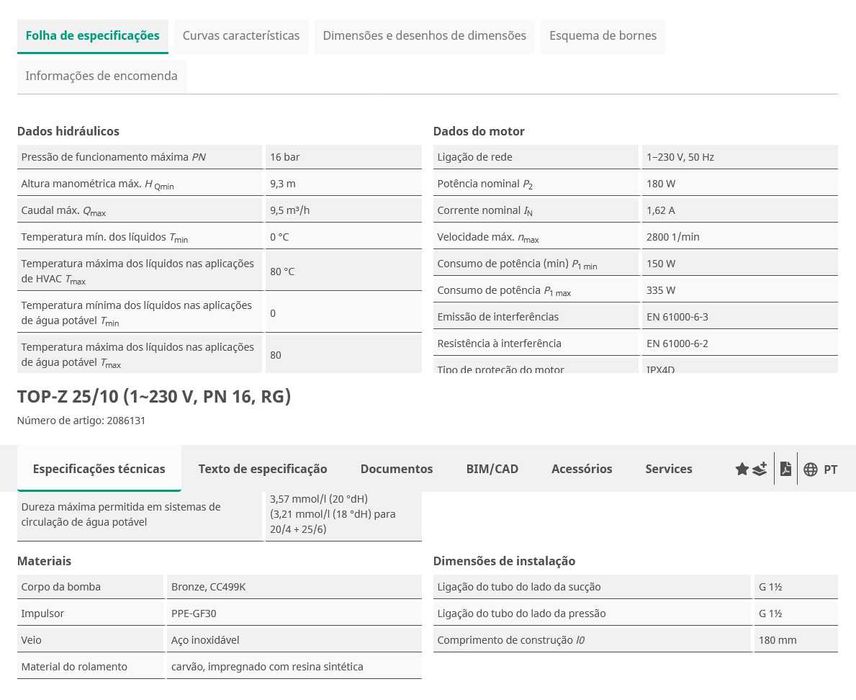Viewport: 856px width, 700px height.
Task: Switch to Esquema de bornes tab
Action: click(603, 35)
